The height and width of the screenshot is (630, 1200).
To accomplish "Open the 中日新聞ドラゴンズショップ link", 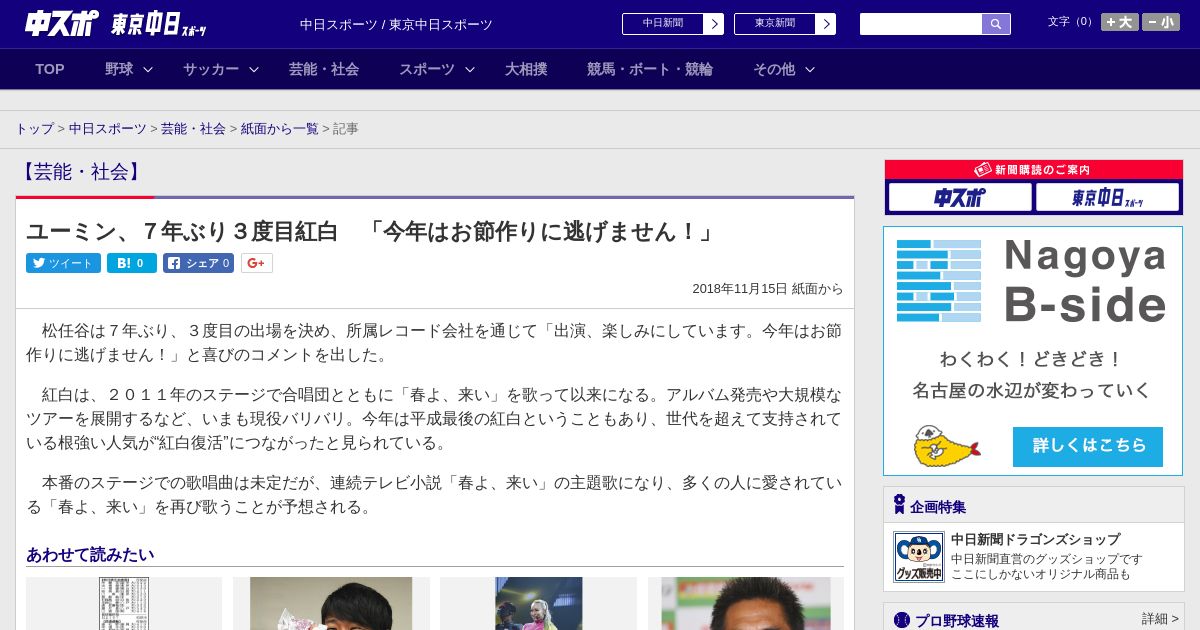I will tap(1036, 539).
